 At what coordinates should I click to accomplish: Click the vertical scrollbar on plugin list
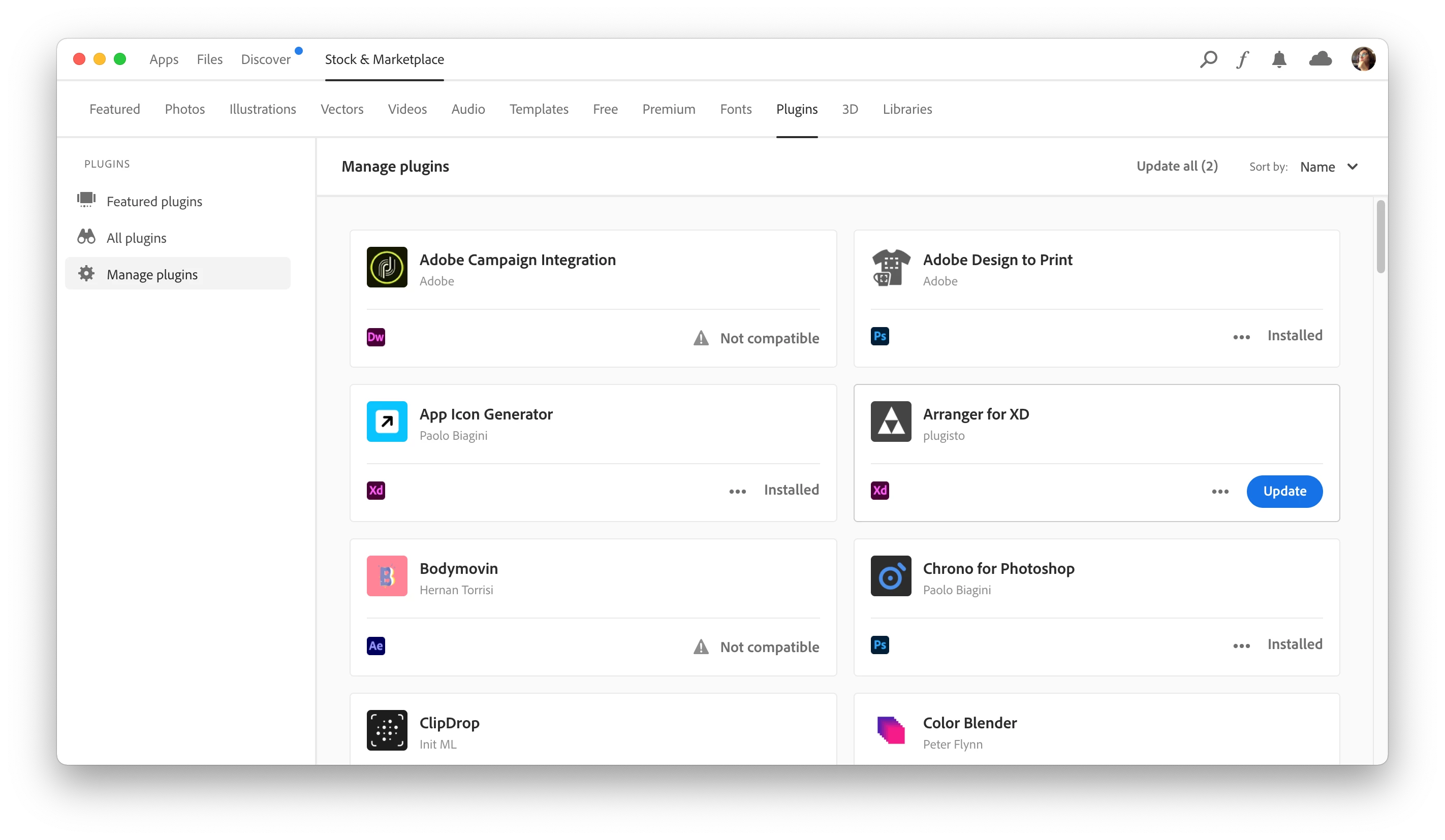click(1380, 237)
